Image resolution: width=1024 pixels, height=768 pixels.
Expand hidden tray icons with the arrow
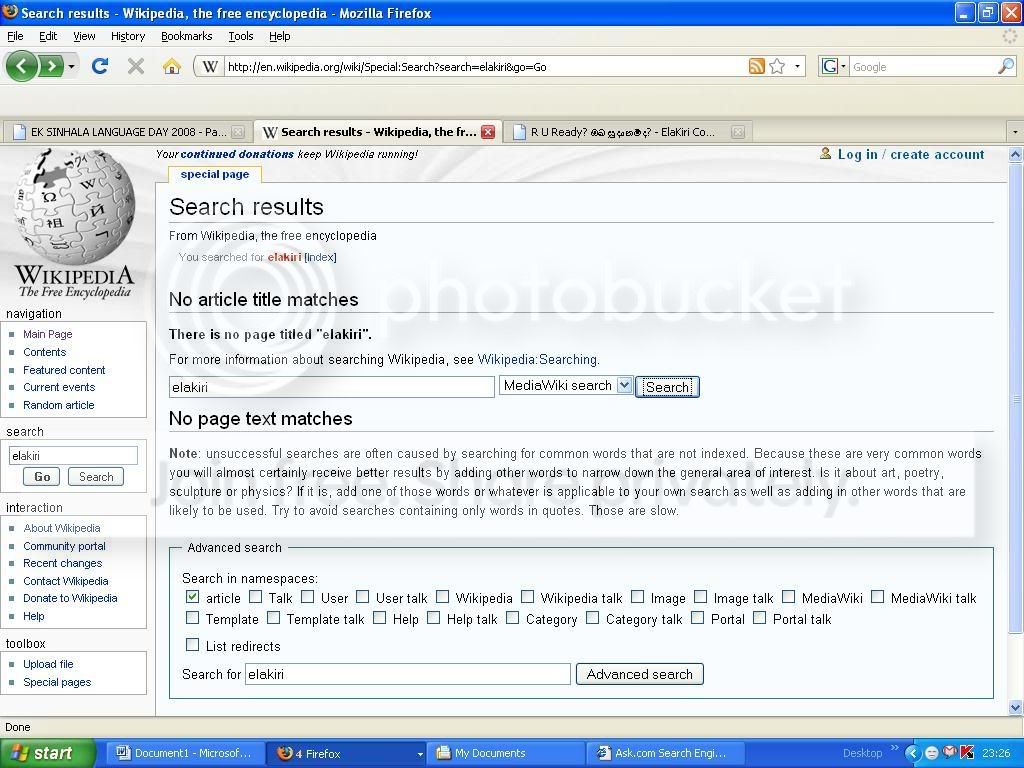(912, 753)
